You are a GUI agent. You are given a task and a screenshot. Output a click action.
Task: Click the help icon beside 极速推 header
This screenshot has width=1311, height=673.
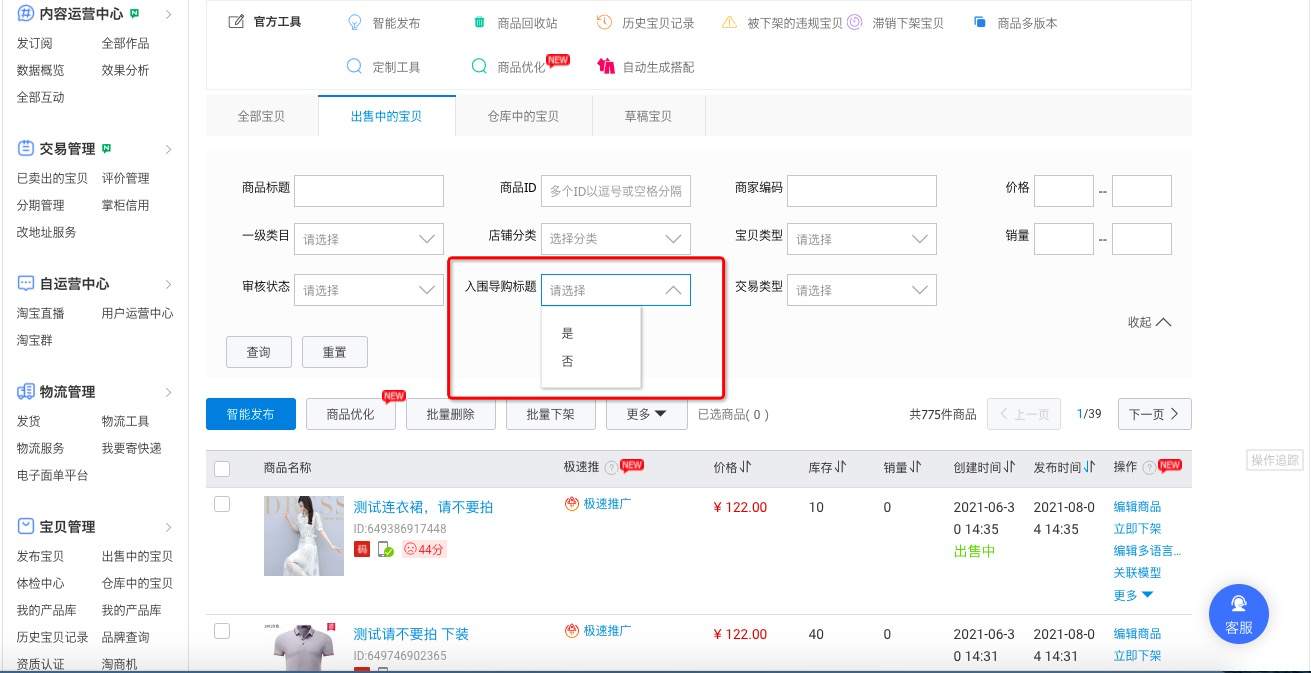pos(611,468)
